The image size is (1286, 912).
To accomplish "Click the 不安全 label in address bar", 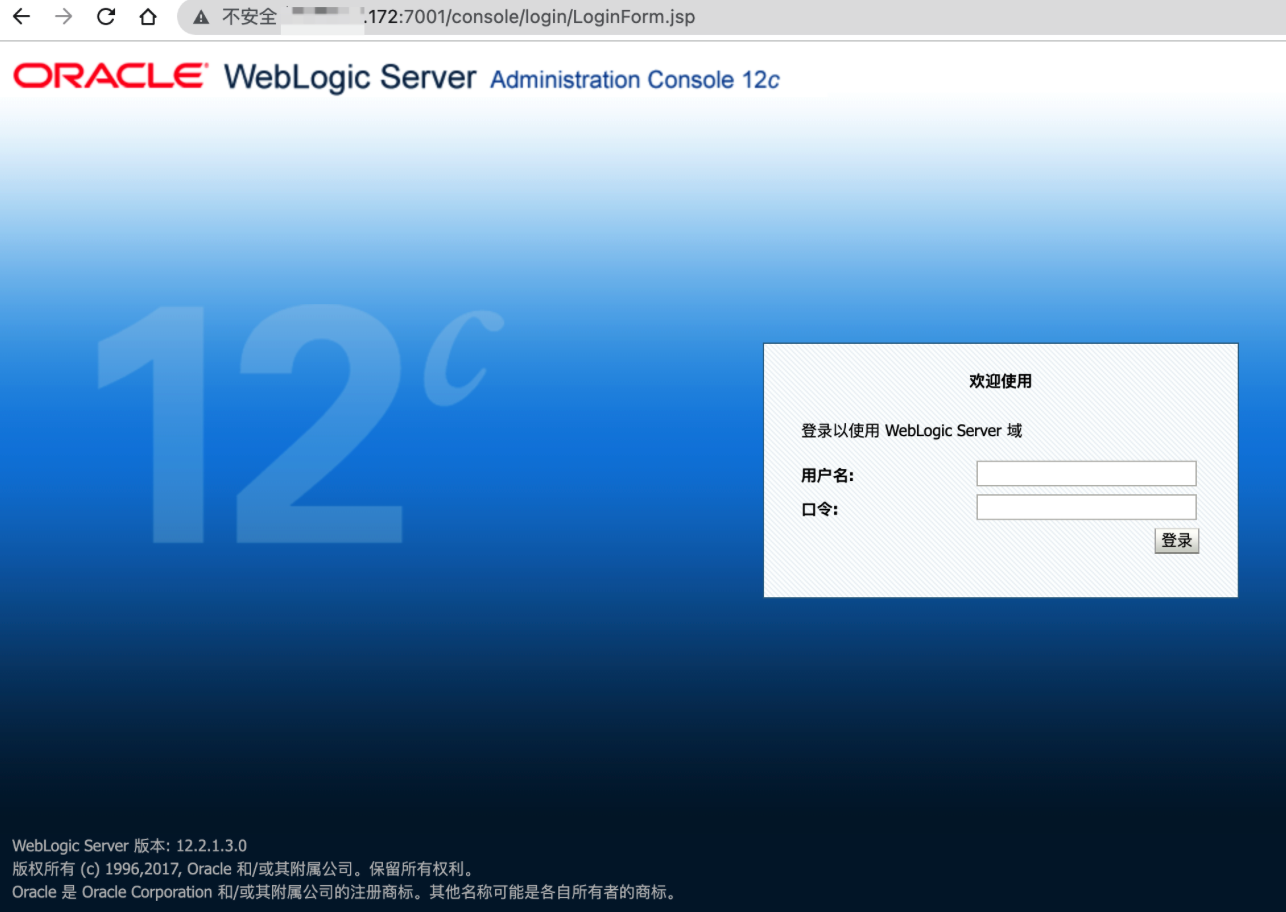I will pos(248,17).
